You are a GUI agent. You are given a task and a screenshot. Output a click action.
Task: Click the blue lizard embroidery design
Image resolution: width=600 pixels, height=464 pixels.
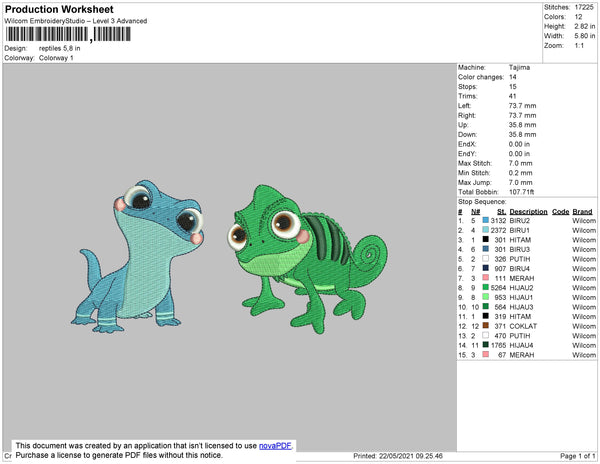pyautogui.click(x=138, y=256)
